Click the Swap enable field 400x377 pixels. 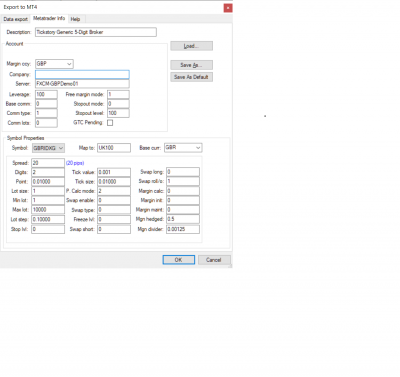[x=114, y=200]
